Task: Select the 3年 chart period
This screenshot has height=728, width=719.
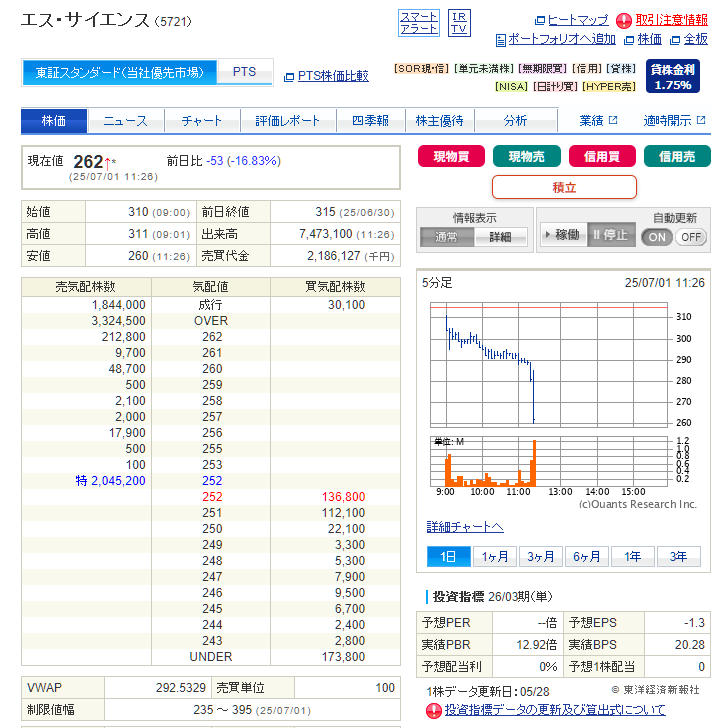Action: point(679,556)
